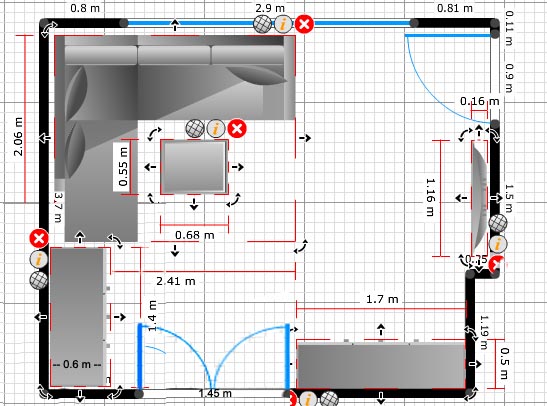Delete the top wall via its red X icon
The height and width of the screenshot is (406, 547).
point(305,24)
